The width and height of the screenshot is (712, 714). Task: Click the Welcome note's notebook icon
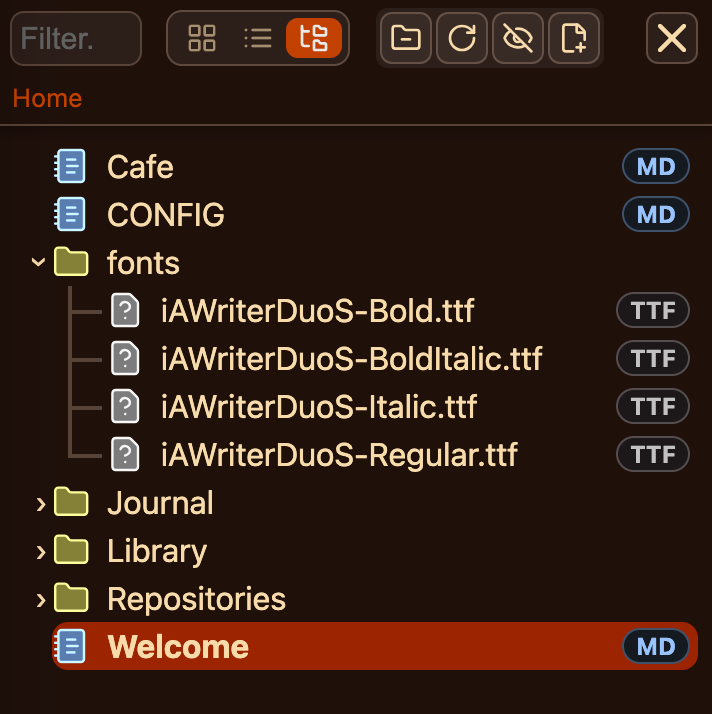pyautogui.click(x=70, y=647)
